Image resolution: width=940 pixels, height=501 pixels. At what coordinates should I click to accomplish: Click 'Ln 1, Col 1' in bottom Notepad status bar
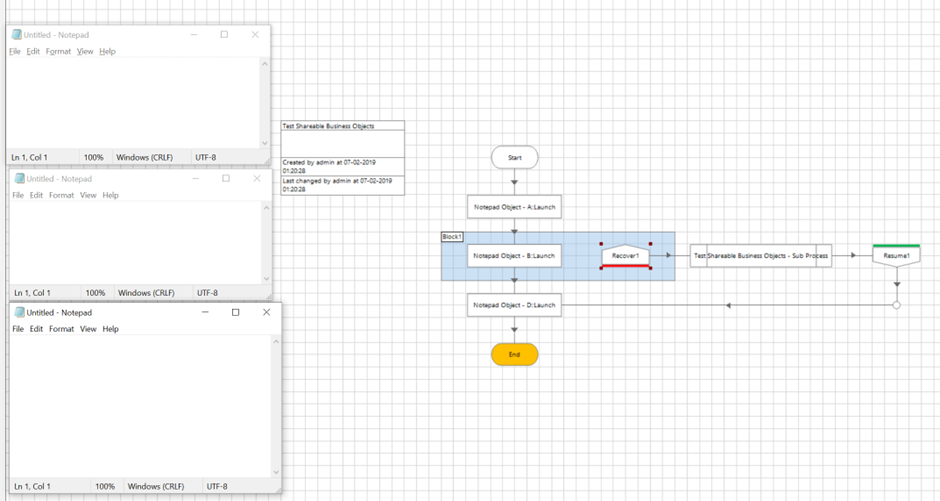[32, 487]
